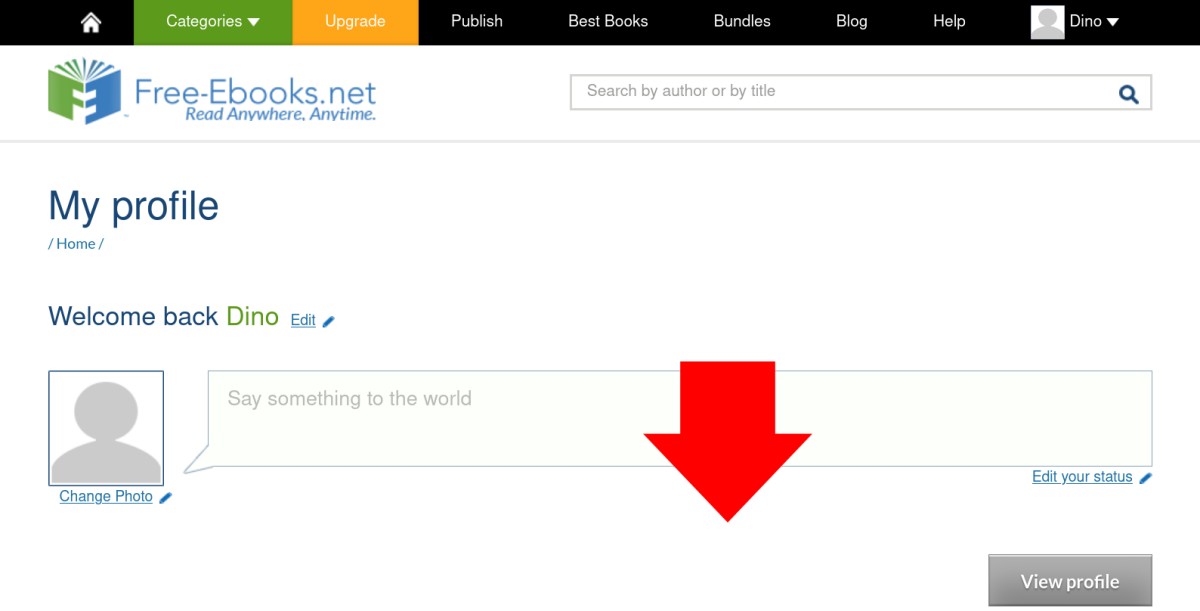Click the small user avatar in top bar

[x=1047, y=22]
